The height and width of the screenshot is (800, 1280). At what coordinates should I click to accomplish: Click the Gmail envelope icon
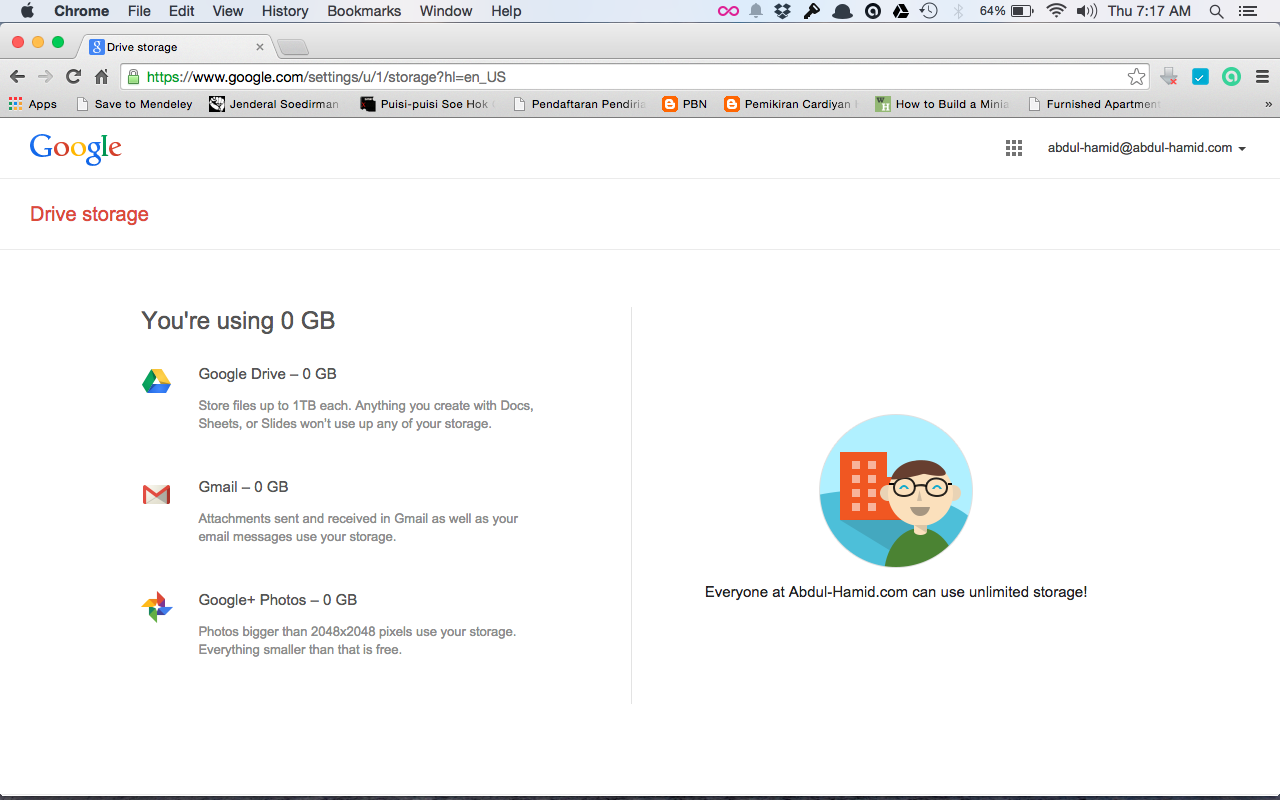coord(156,494)
